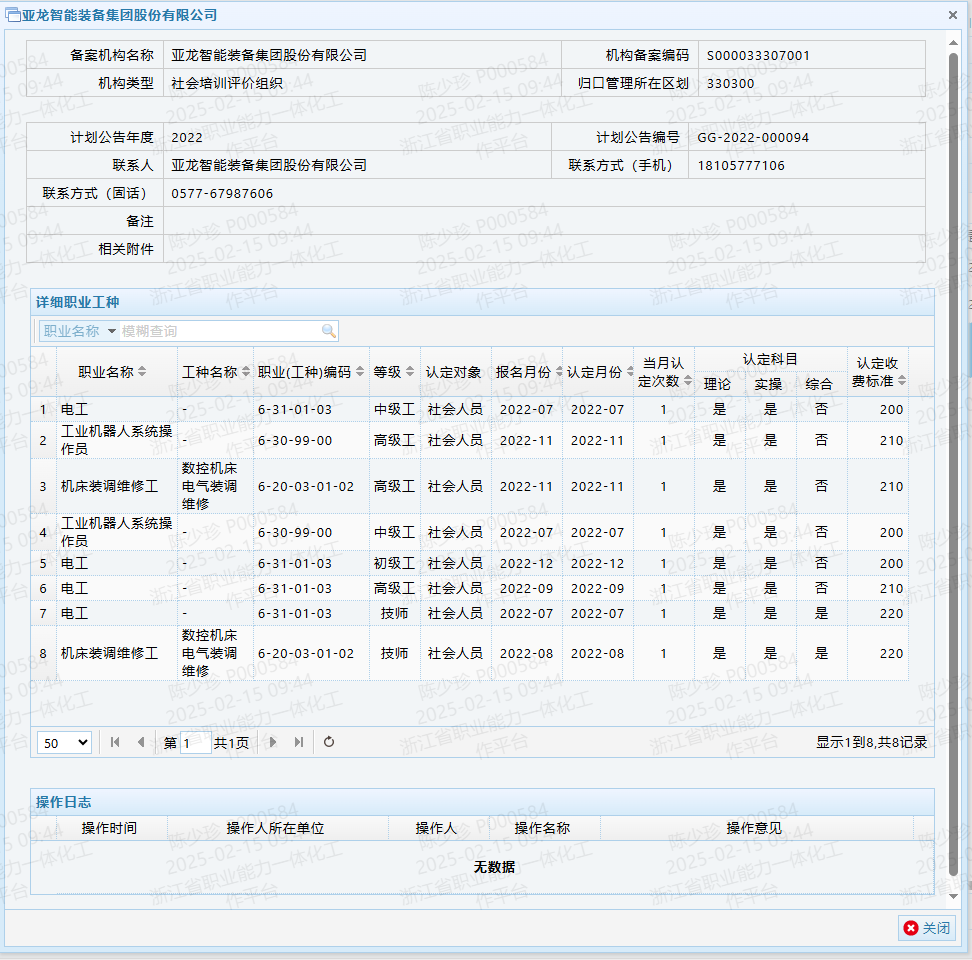Go to first page of results
The image size is (972, 960).
pos(115,742)
